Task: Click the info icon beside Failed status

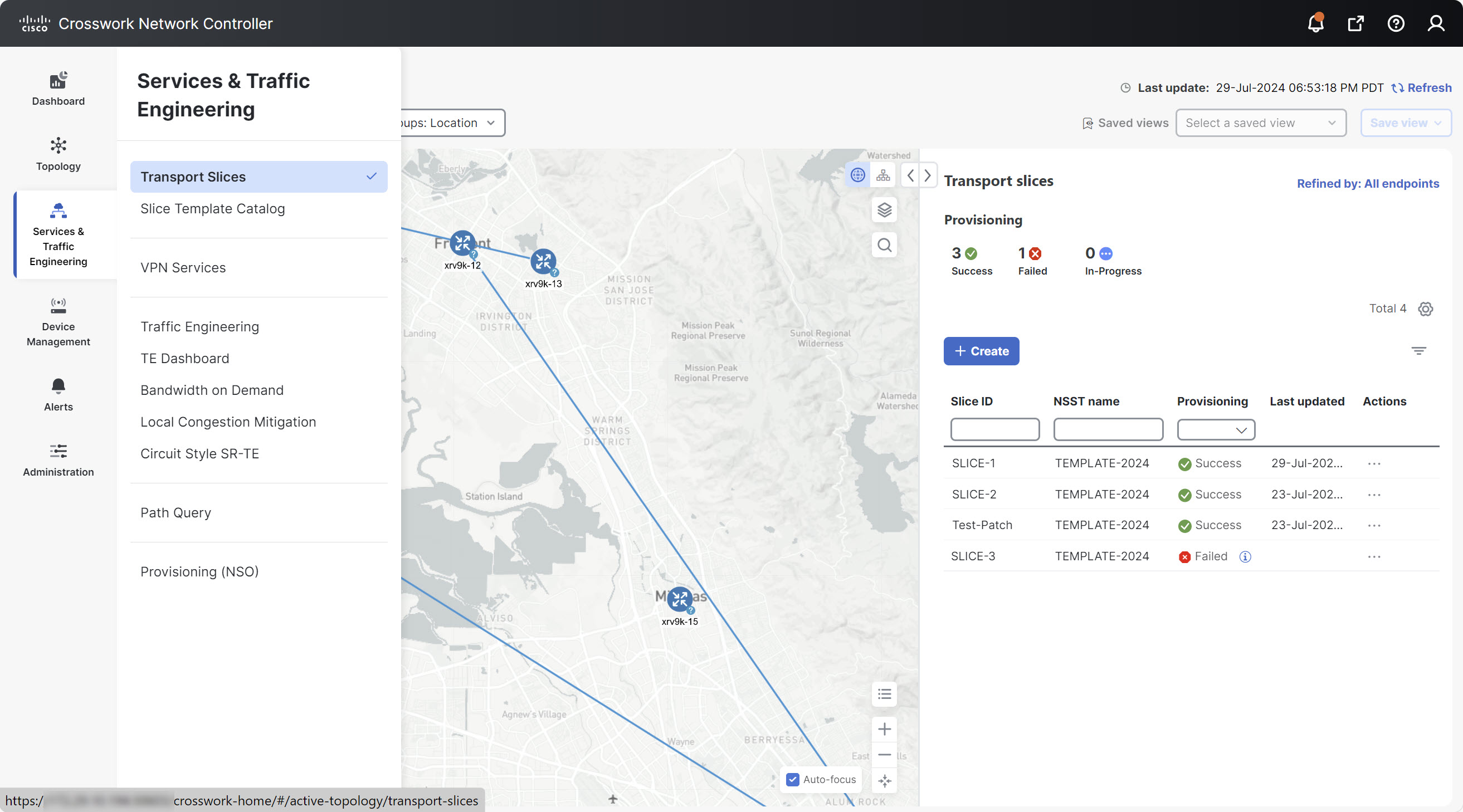Action: click(1245, 556)
